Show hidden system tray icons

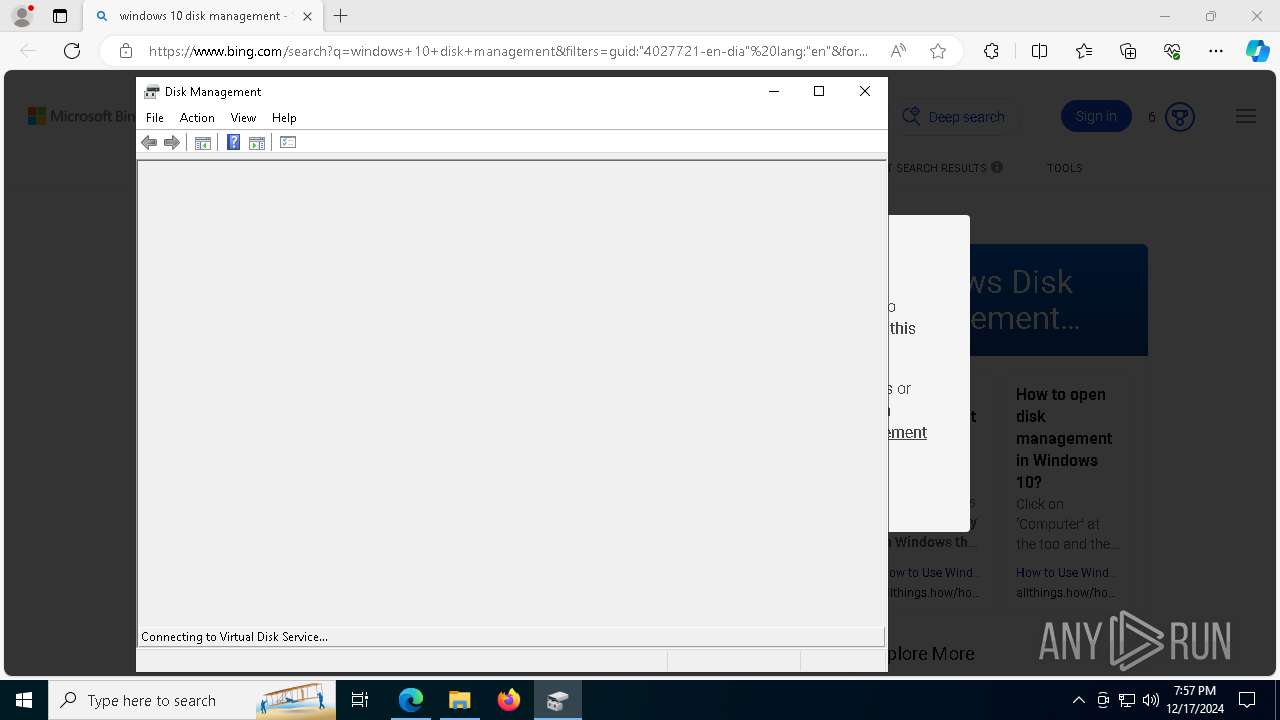pyautogui.click(x=1079, y=700)
